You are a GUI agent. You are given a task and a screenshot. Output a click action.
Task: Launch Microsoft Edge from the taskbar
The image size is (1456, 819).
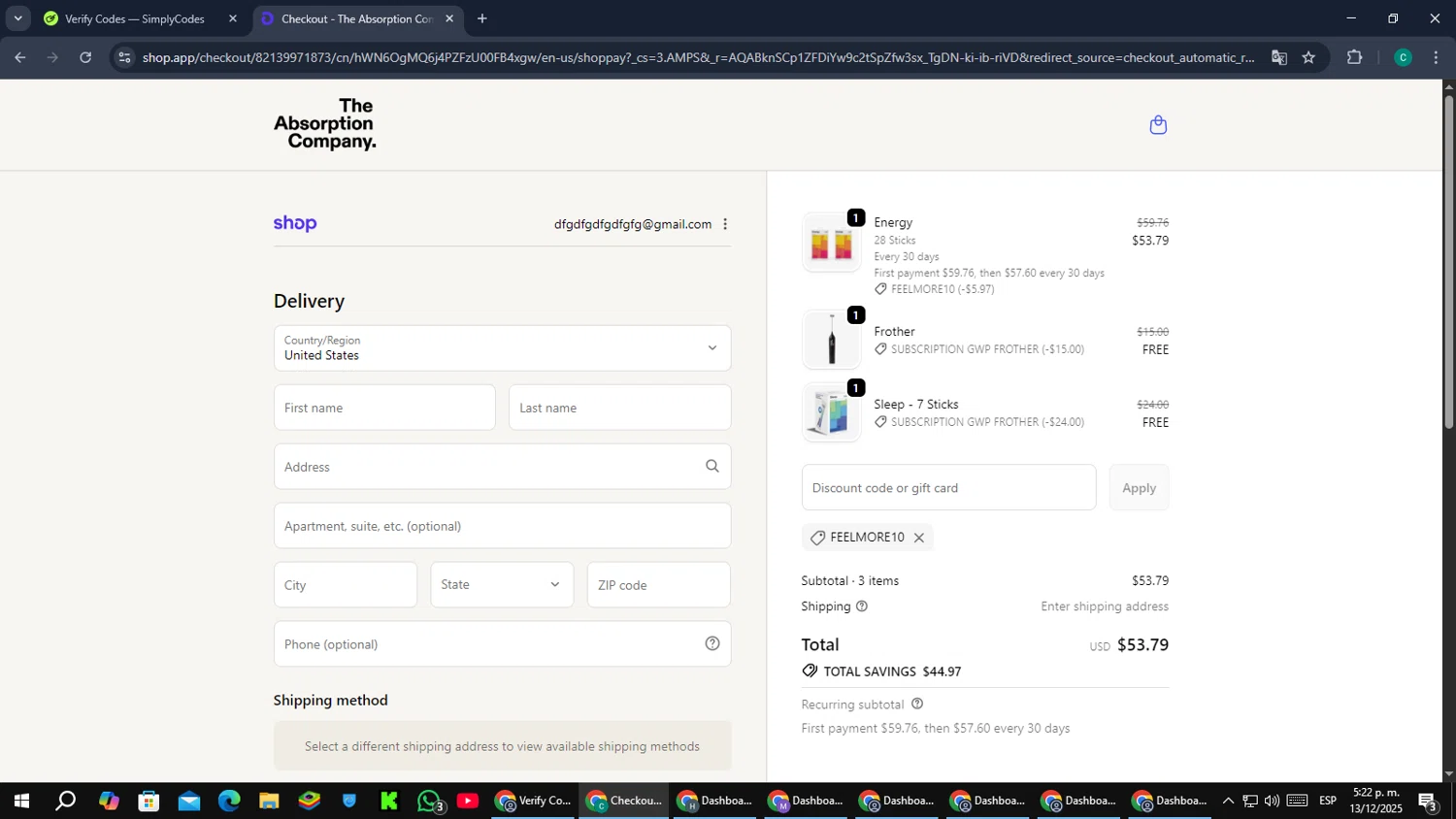coord(229,801)
